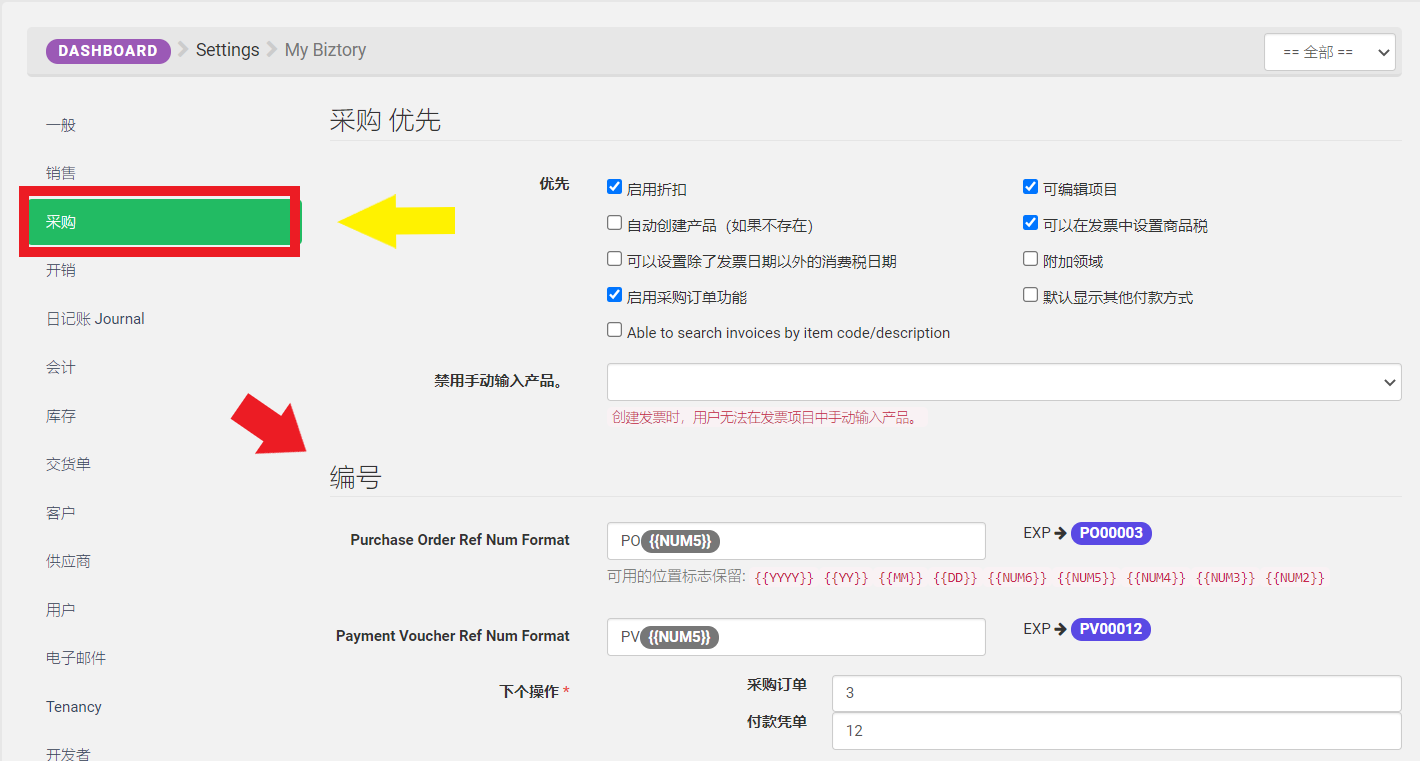Click the 付款凭单 next number field

(x=1117, y=731)
